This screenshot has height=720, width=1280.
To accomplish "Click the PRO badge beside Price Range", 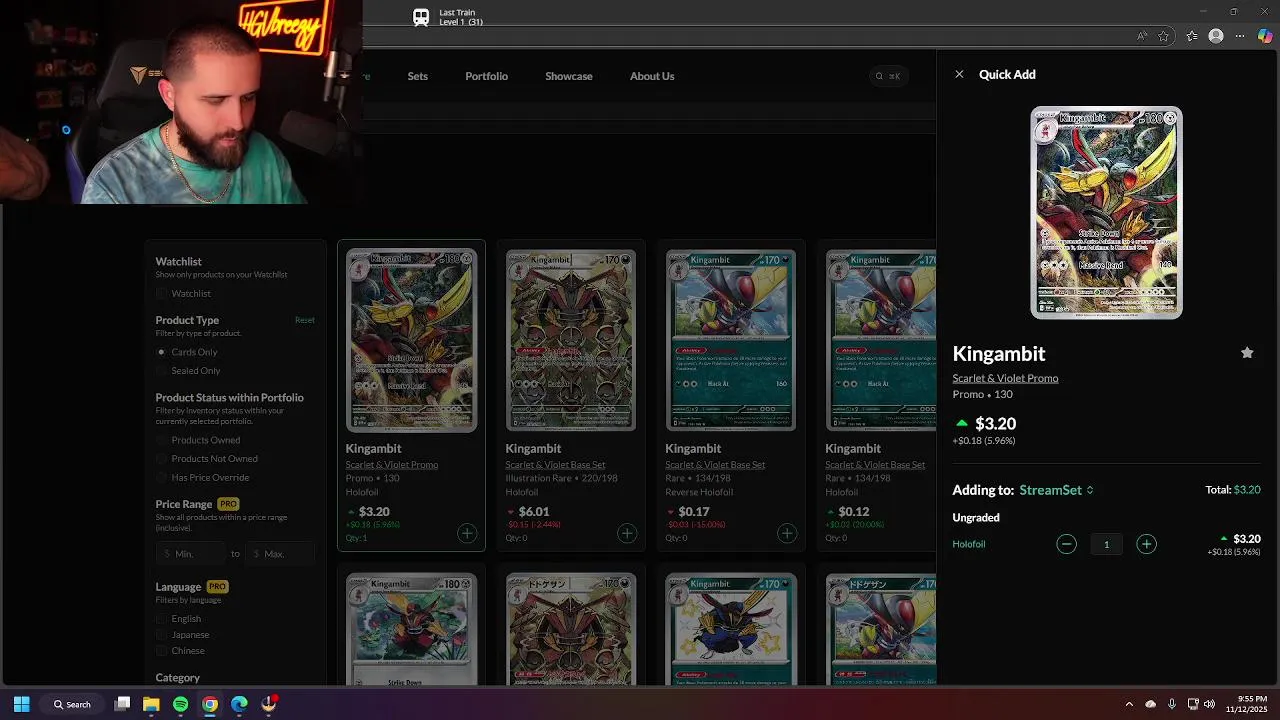I will (x=228, y=504).
